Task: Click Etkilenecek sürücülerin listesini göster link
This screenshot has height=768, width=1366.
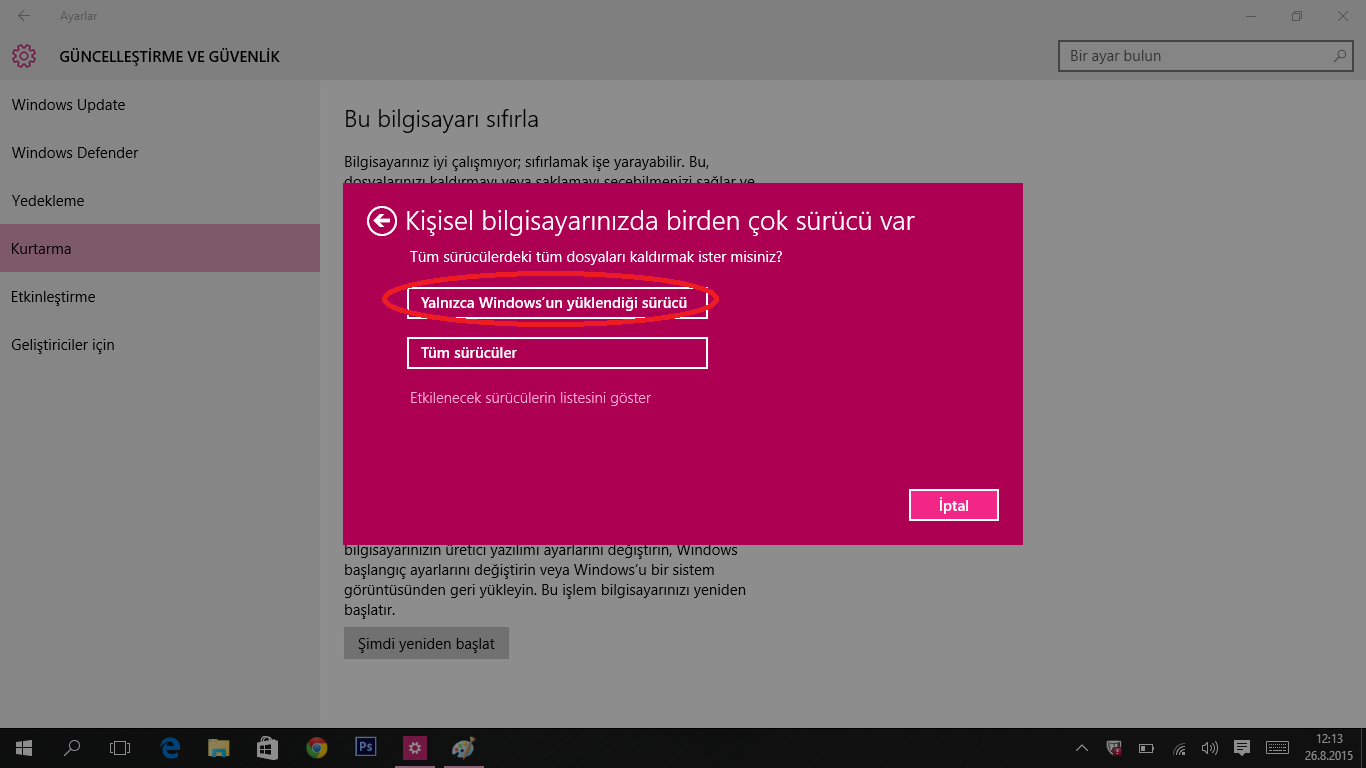Action: pyautogui.click(x=530, y=398)
